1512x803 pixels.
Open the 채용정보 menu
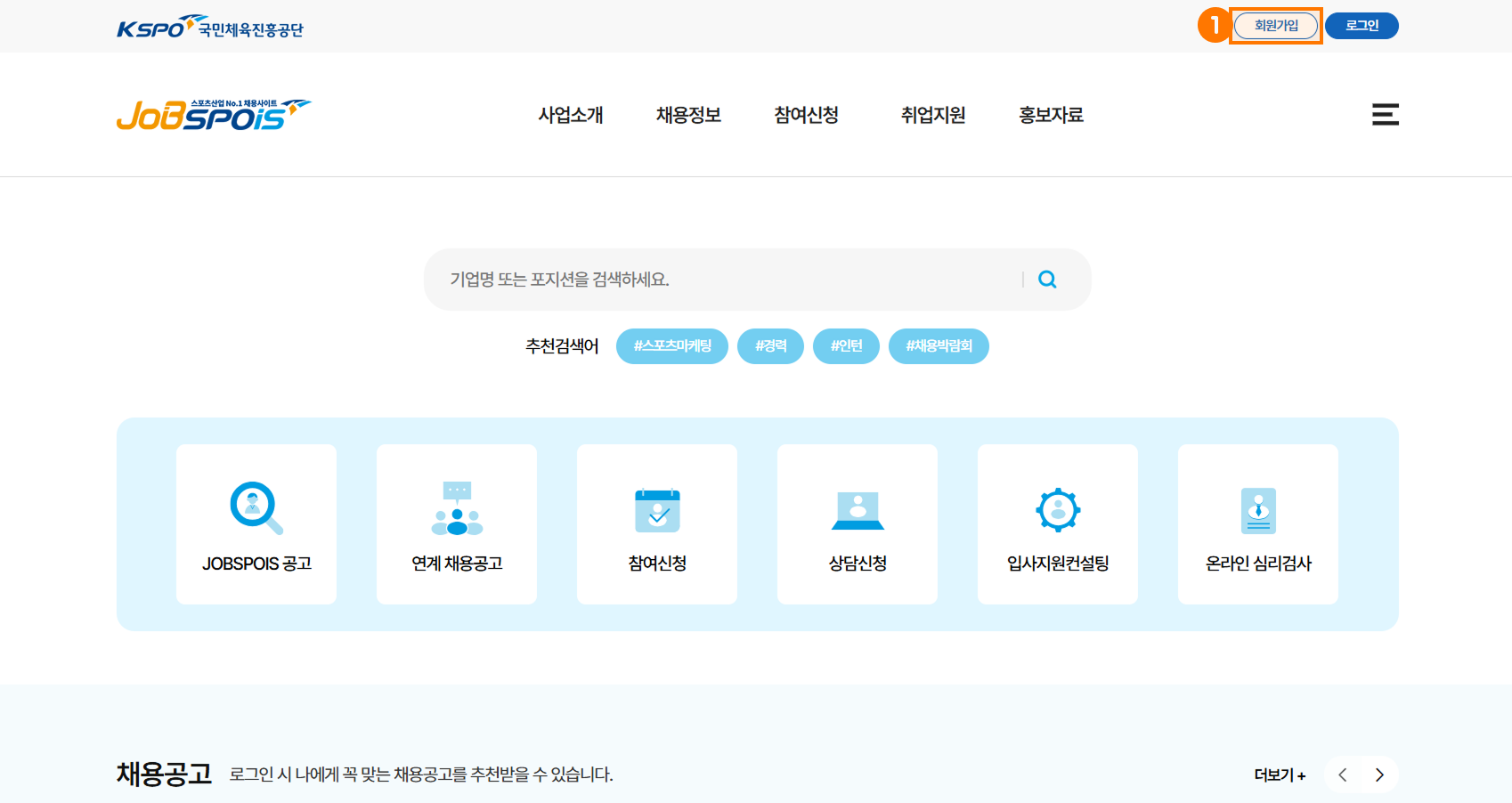[688, 115]
